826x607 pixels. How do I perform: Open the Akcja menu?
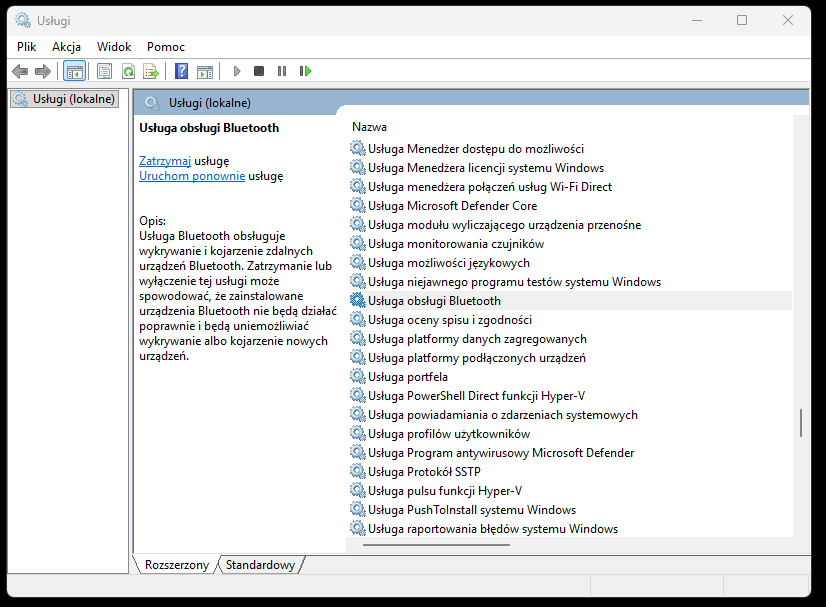click(x=66, y=47)
